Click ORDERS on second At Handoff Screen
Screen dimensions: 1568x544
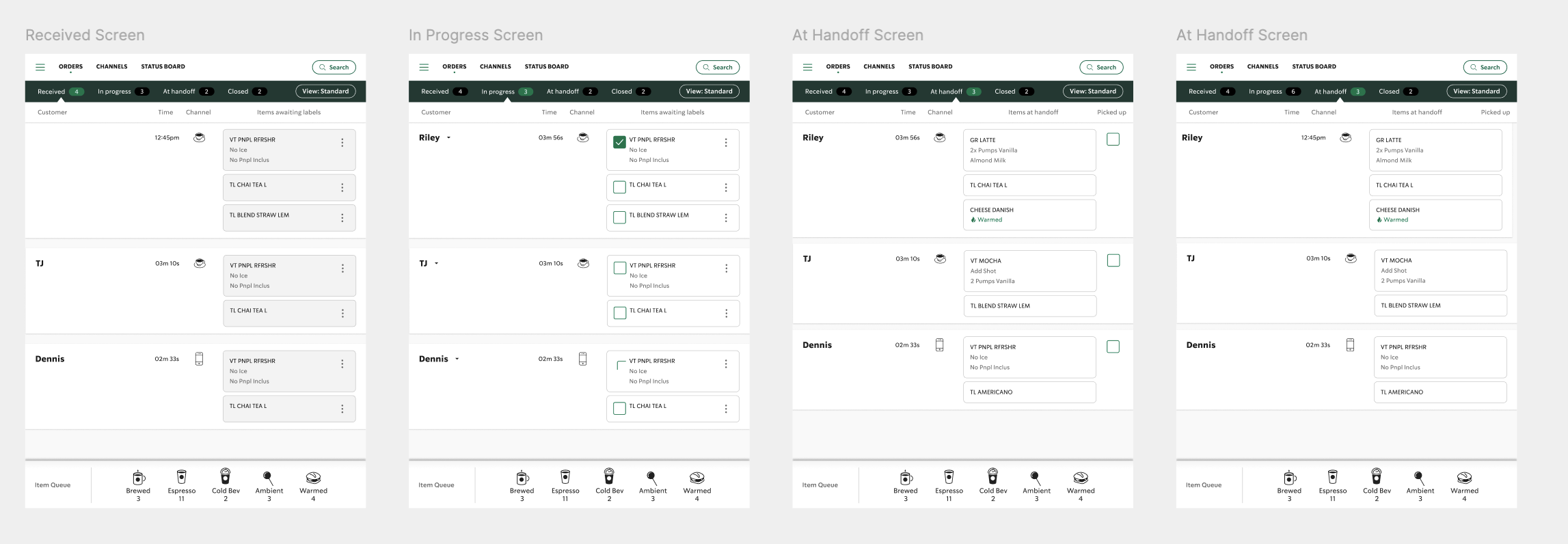tap(1221, 66)
